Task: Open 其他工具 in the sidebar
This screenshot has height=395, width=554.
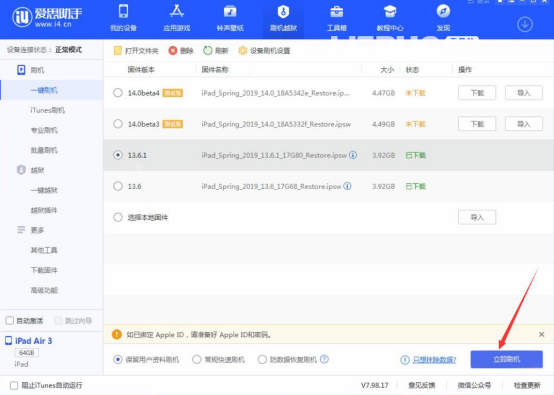Action: click(44, 250)
